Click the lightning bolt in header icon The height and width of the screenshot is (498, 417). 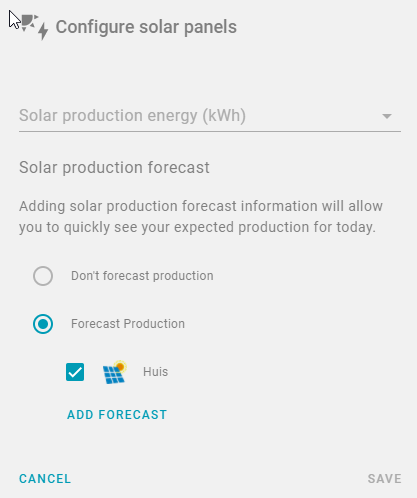point(43,31)
